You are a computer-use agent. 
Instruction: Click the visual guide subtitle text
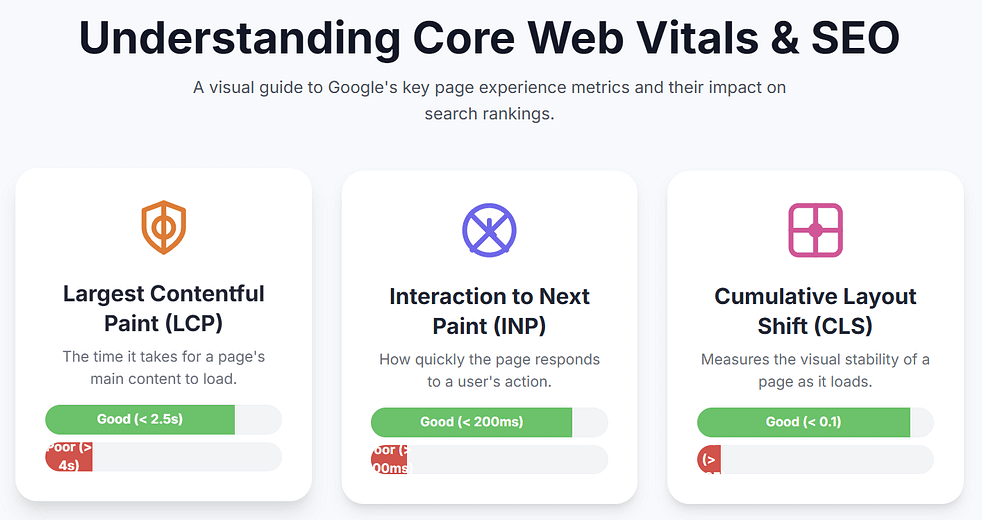(x=489, y=100)
